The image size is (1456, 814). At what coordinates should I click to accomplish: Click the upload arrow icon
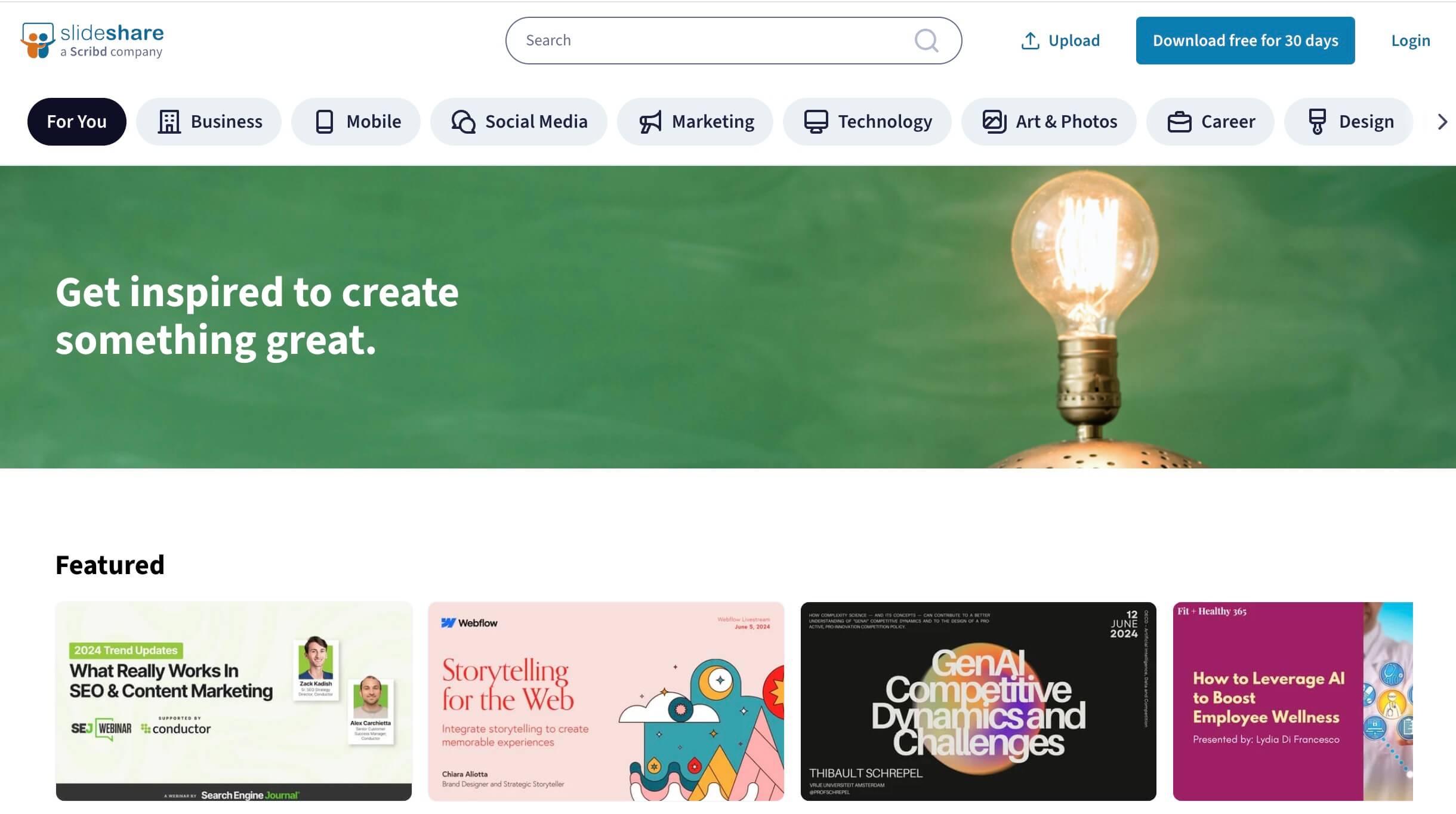[x=1030, y=41]
